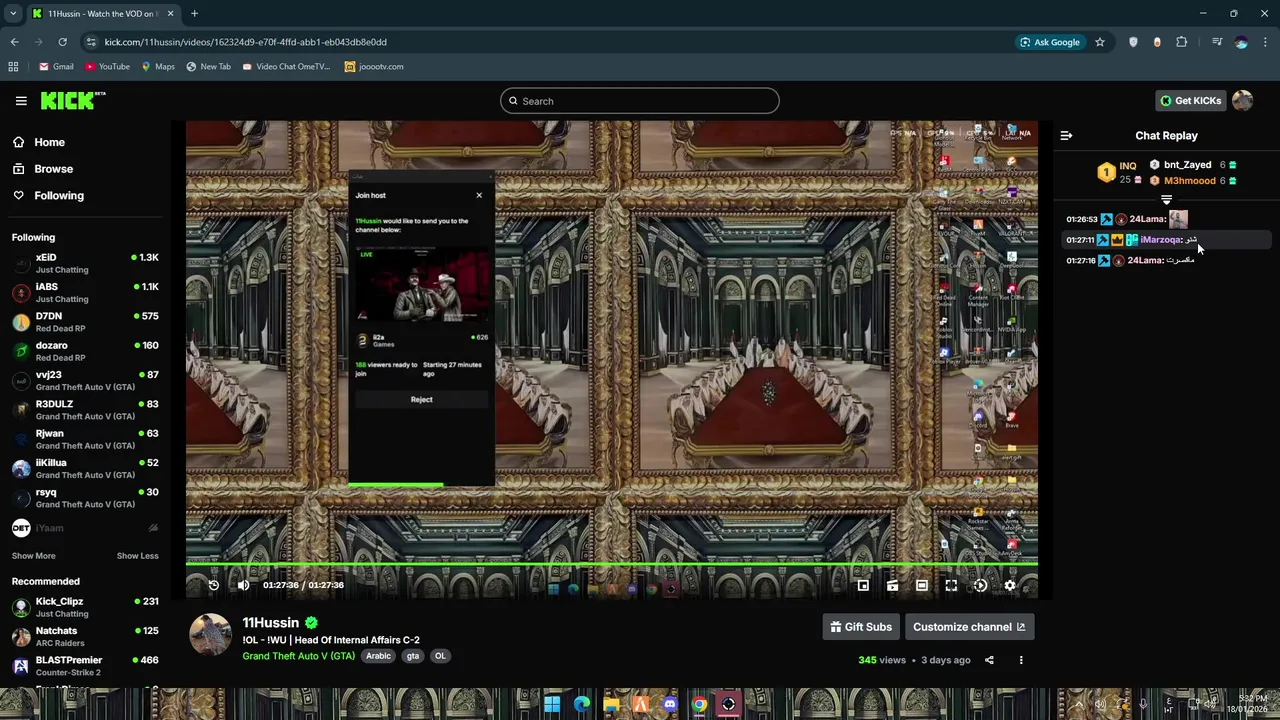
Task: Open D7DN Red Dead RP channel
Action: 85,322
